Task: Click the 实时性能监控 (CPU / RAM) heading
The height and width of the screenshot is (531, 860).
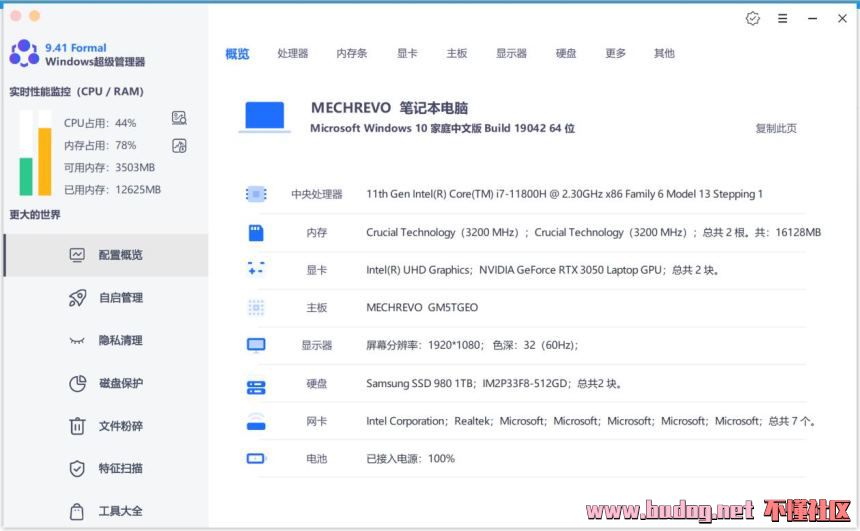Action: 76,92
